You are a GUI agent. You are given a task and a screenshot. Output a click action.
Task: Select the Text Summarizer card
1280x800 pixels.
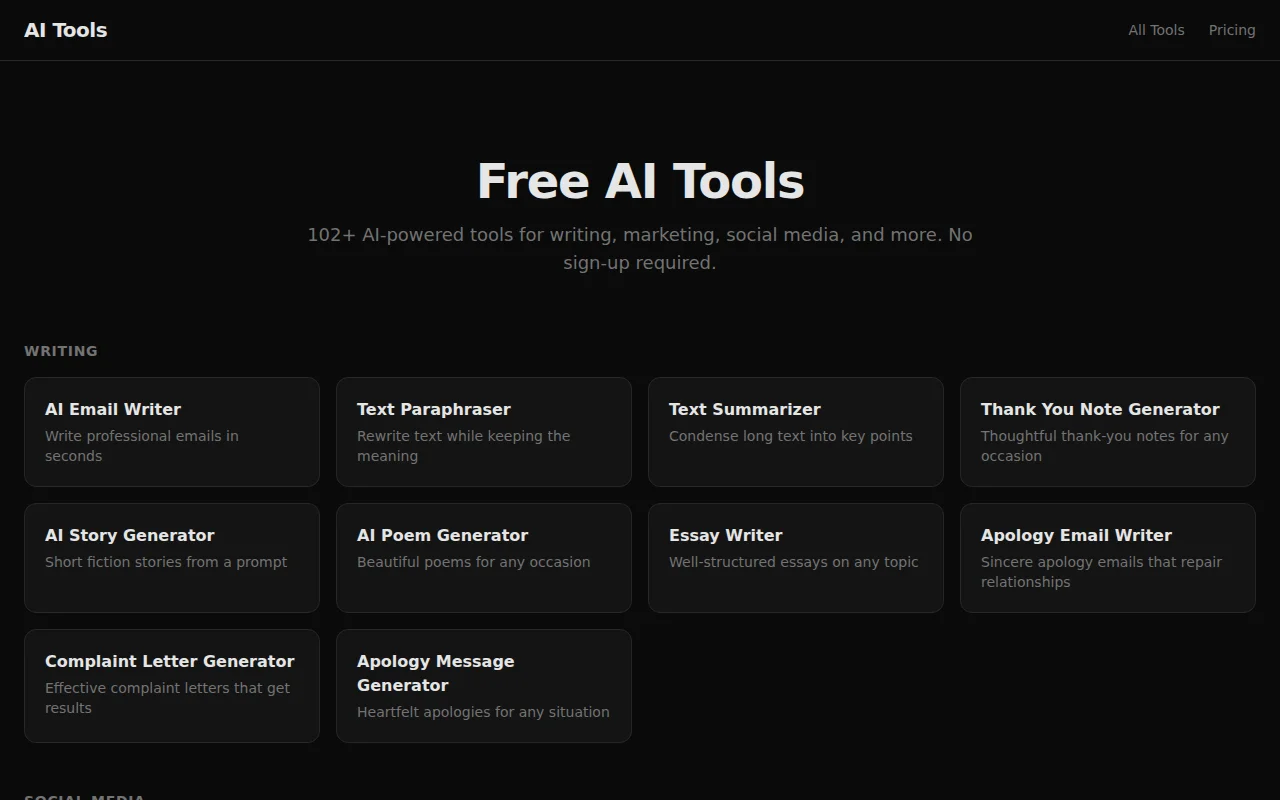[796, 432]
